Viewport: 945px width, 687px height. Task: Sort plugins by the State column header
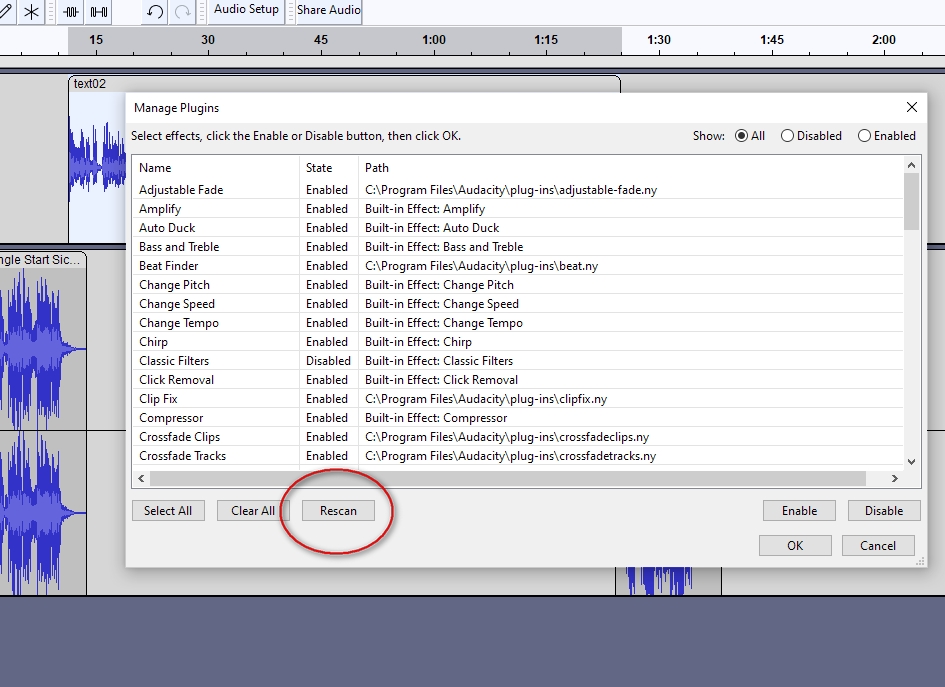tap(319, 168)
